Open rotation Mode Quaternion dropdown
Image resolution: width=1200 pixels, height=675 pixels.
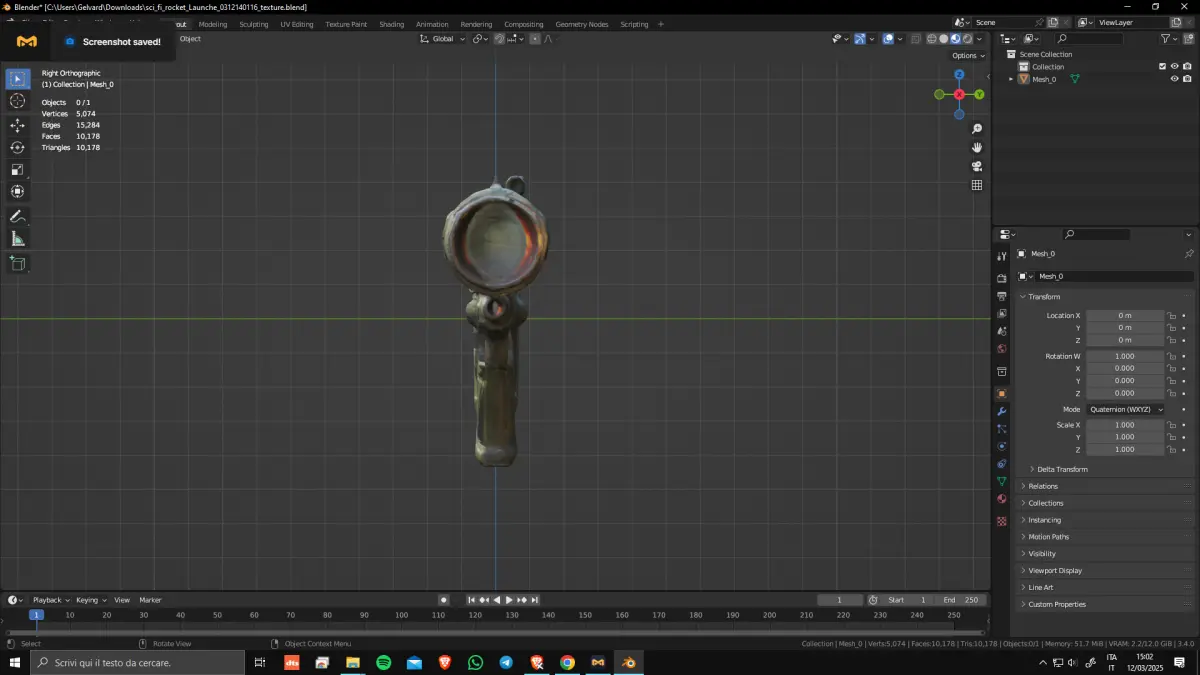click(1126, 409)
